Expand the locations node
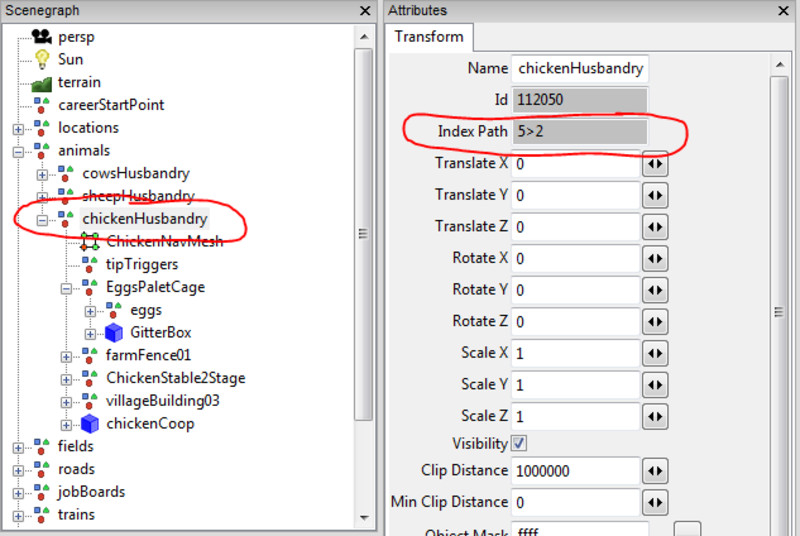This screenshot has width=800, height=536. pos(18,129)
